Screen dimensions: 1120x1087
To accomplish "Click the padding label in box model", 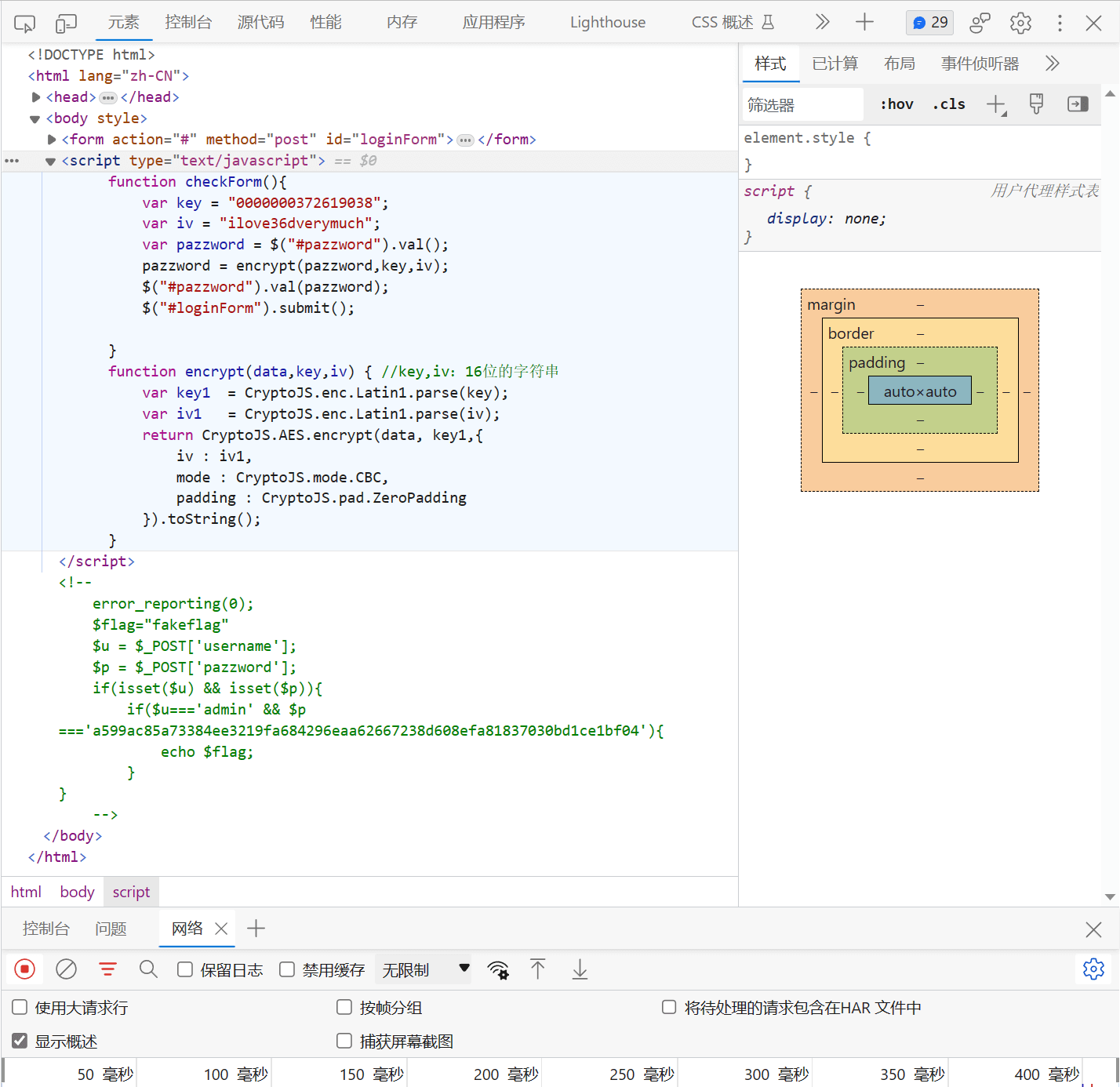I will coord(877,362).
